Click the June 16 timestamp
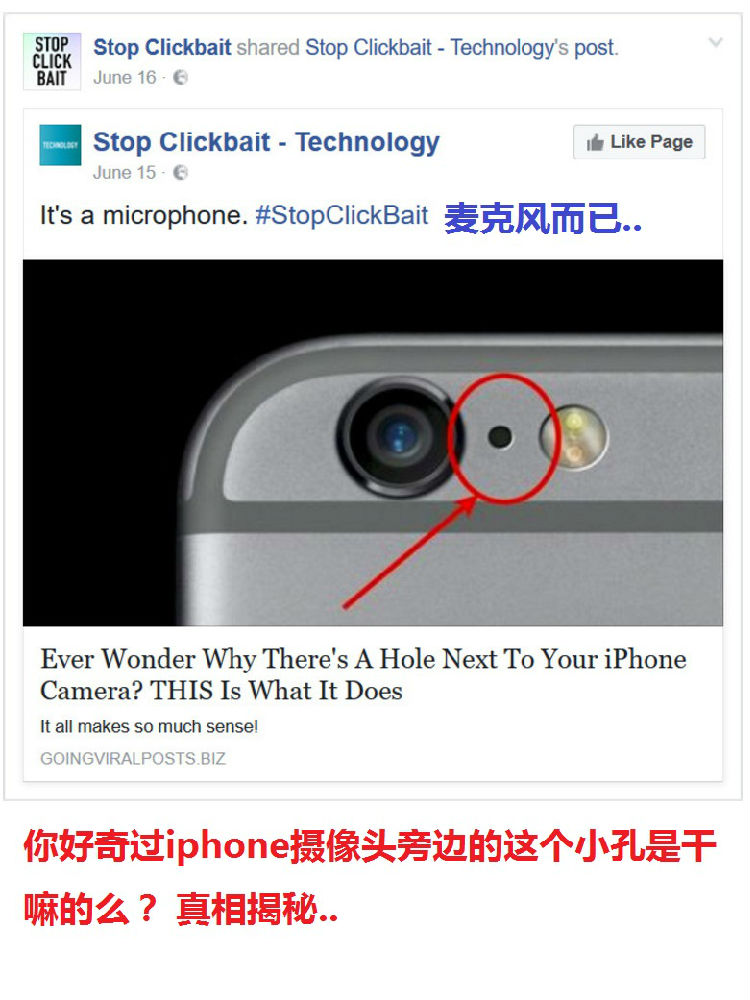This screenshot has width=750, height=1000. (124, 78)
